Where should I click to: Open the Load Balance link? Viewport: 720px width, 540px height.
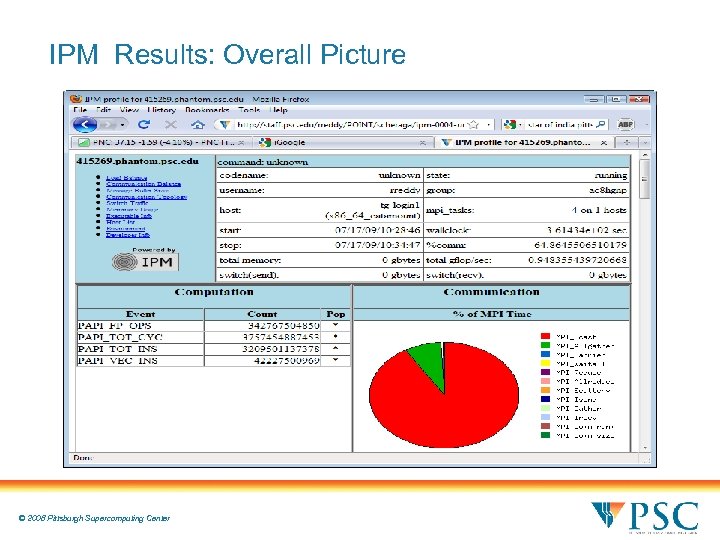tap(126, 178)
